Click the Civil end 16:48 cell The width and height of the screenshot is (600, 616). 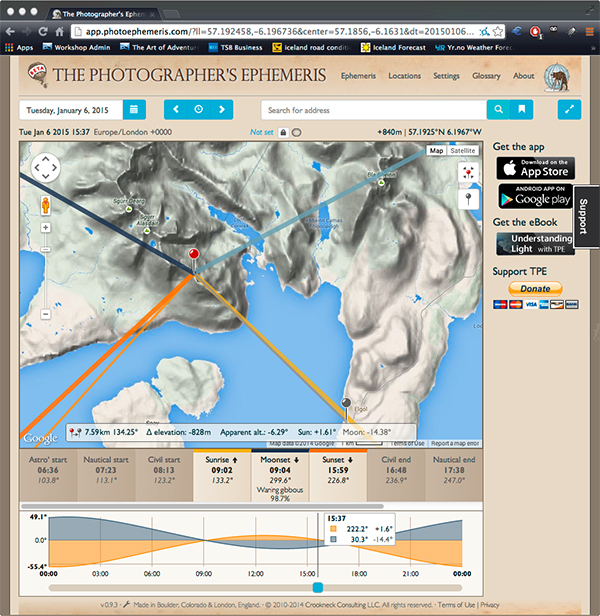click(x=396, y=475)
